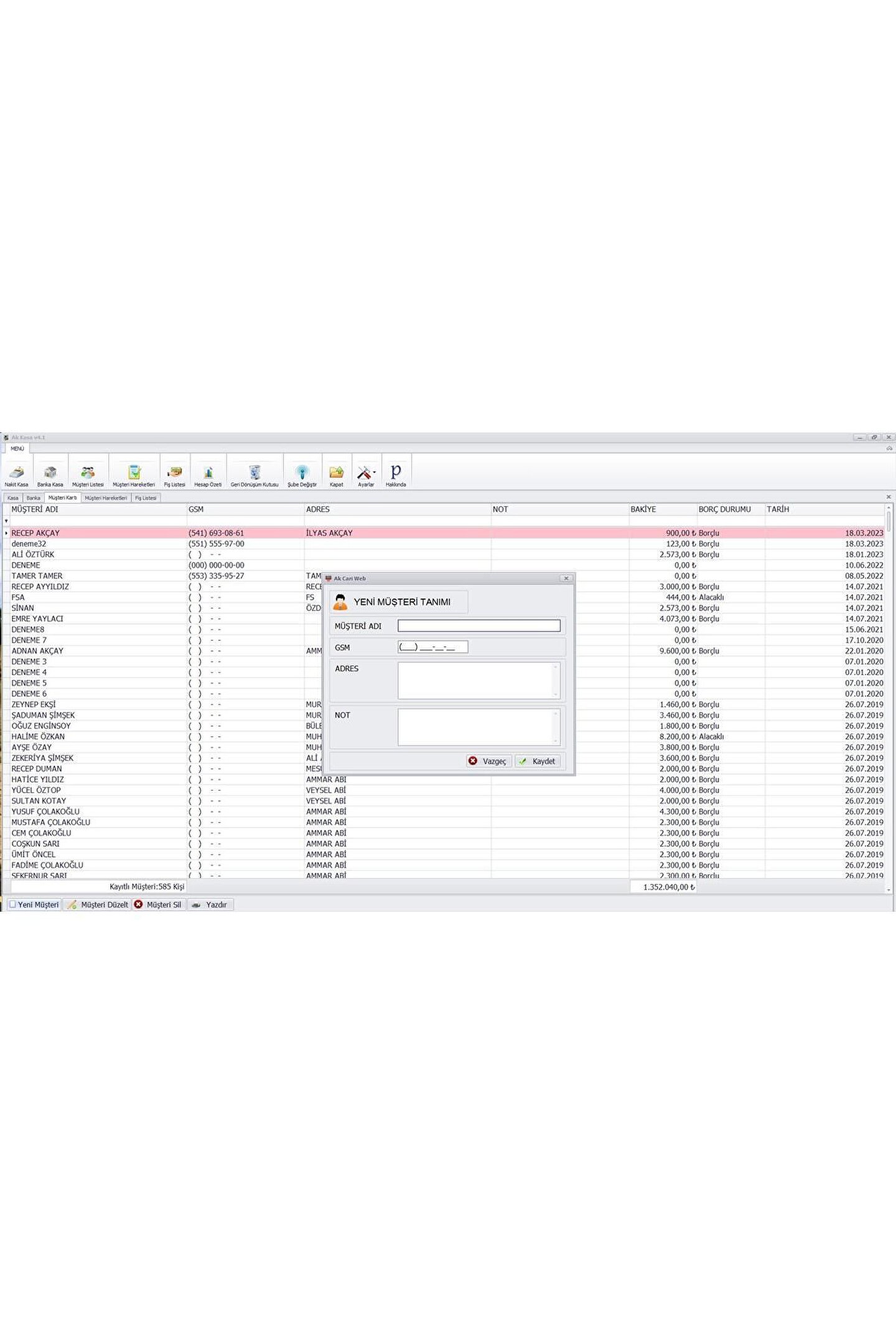Click Vazgeç to cancel the dialog
The image size is (896, 1344).
pos(488,761)
